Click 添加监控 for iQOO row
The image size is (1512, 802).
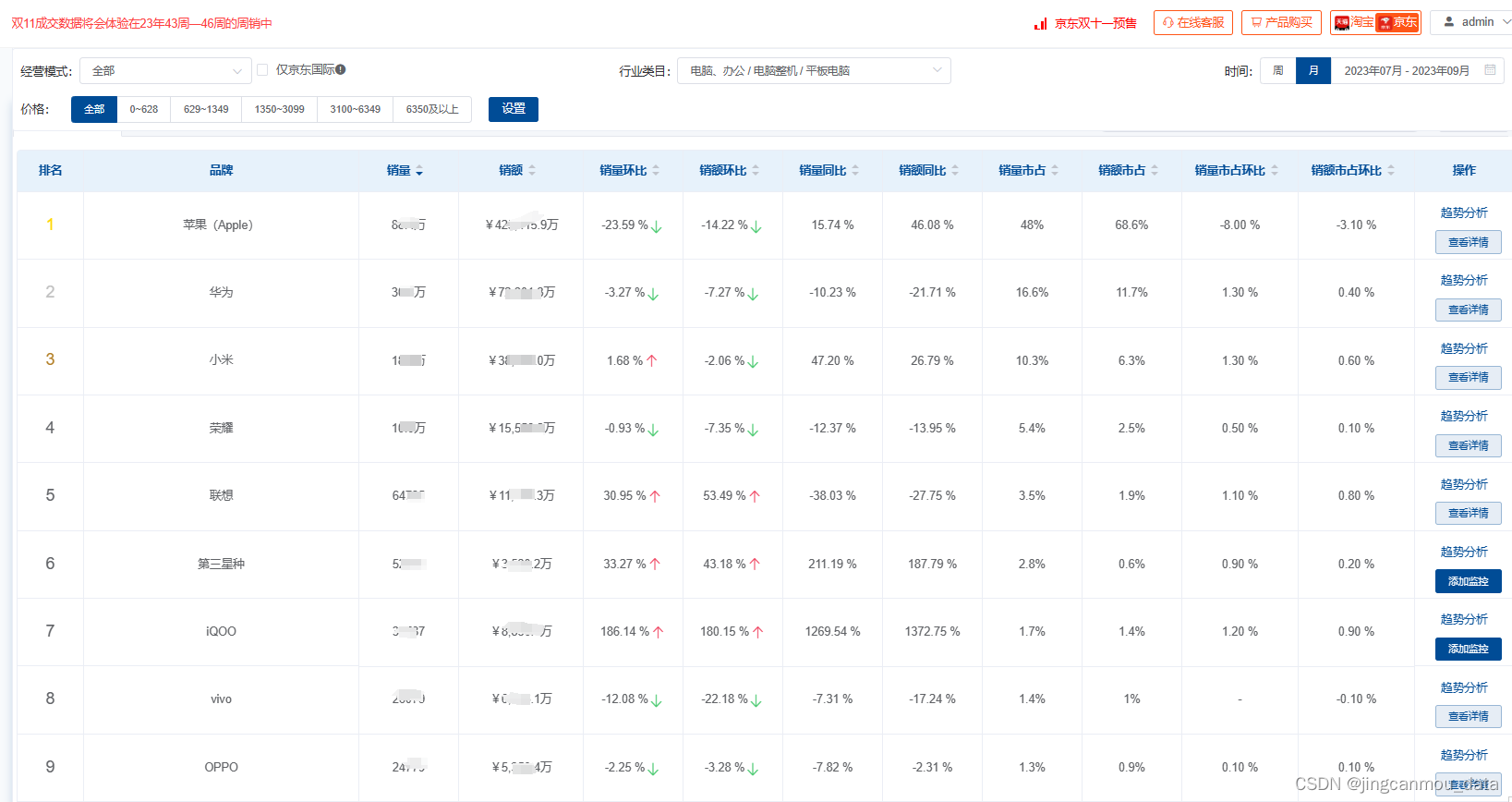click(x=1469, y=649)
